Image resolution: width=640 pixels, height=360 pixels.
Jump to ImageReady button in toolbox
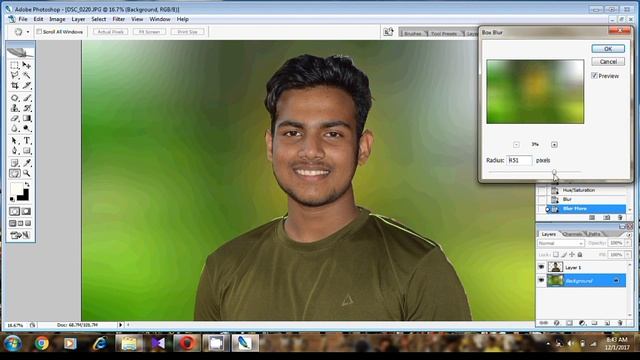click(x=20, y=235)
